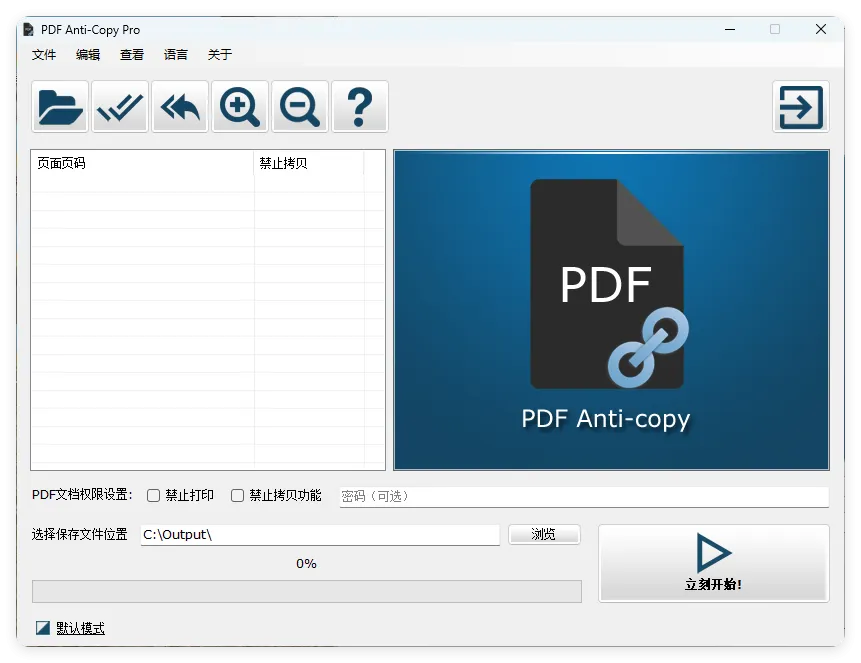The image size is (861, 663).
Task: Open the 关于 menu
Action: (x=220, y=55)
